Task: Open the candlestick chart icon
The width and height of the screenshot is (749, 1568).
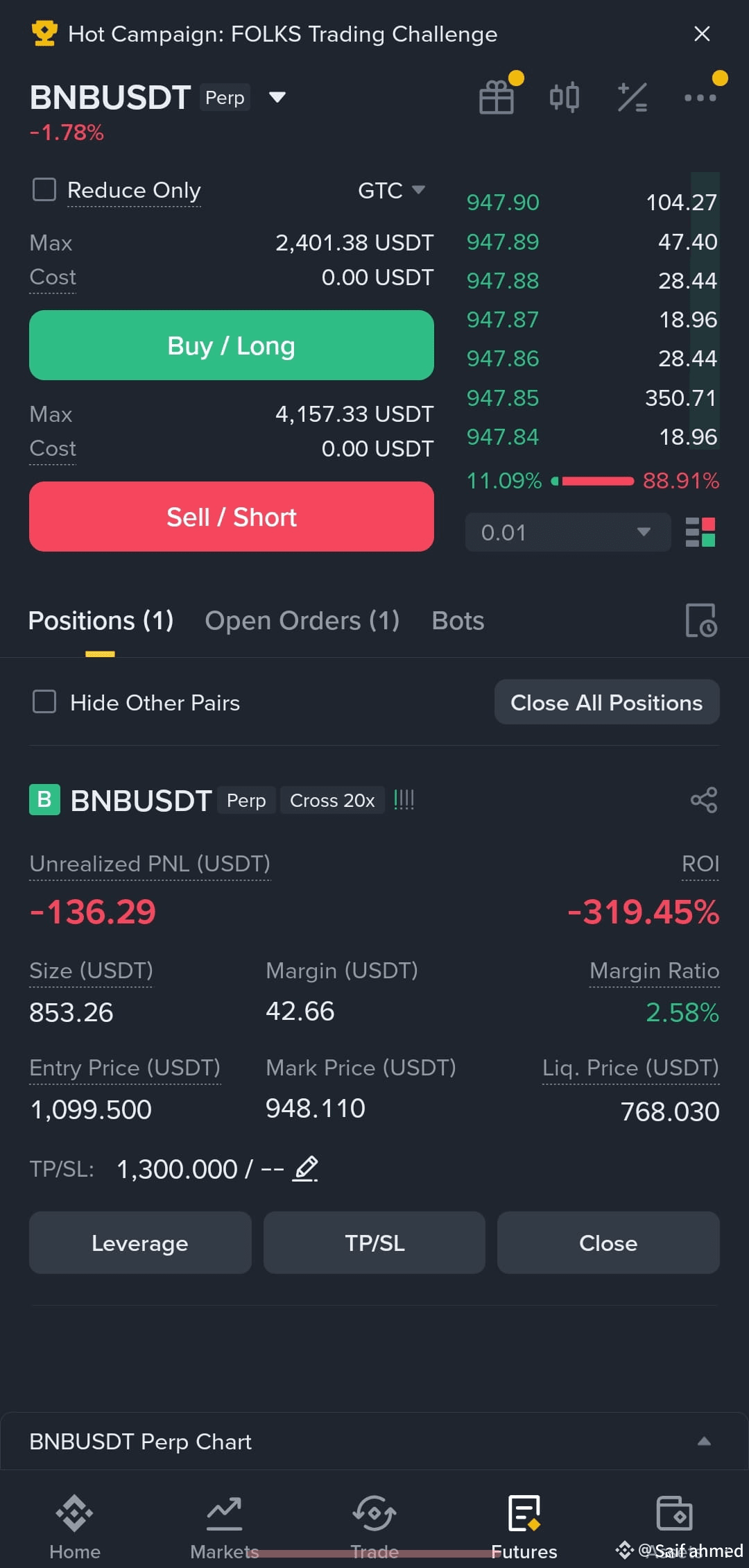Action: pos(564,97)
